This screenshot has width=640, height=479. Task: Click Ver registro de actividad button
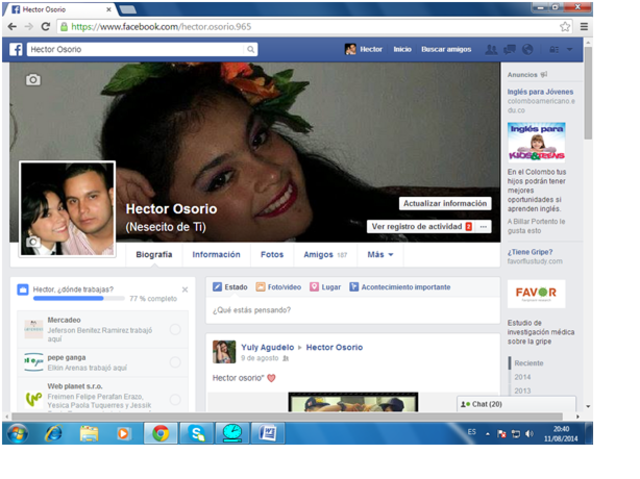click(x=421, y=226)
